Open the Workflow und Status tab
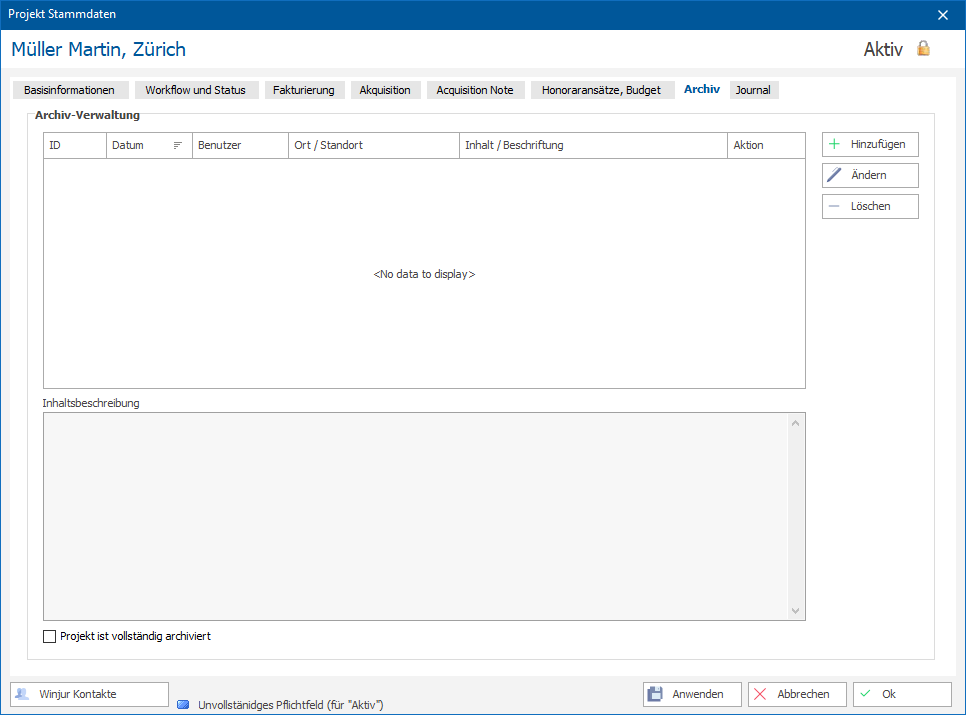This screenshot has height=715, width=966. (195, 90)
